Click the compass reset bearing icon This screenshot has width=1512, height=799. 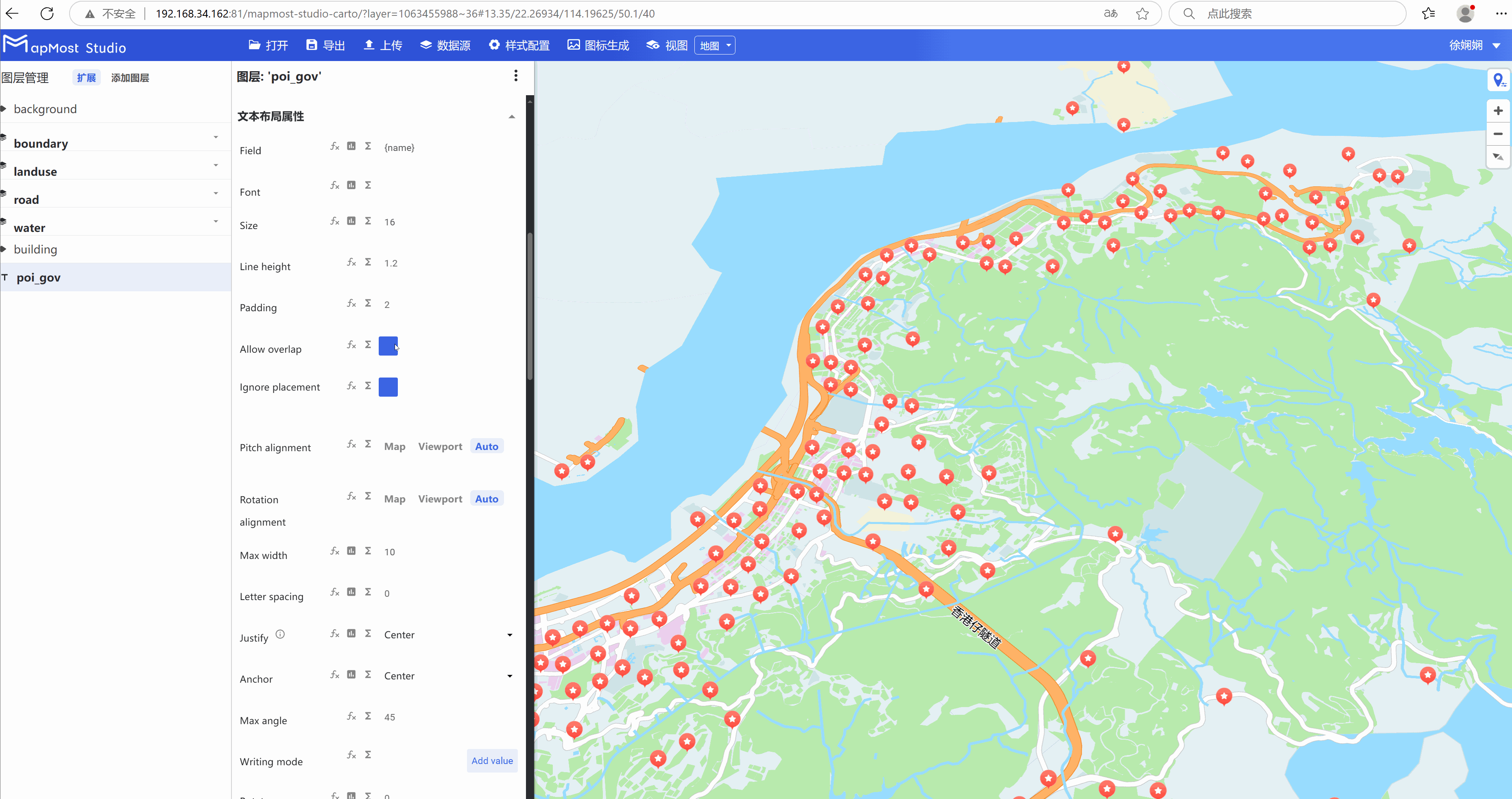pyautogui.click(x=1498, y=157)
